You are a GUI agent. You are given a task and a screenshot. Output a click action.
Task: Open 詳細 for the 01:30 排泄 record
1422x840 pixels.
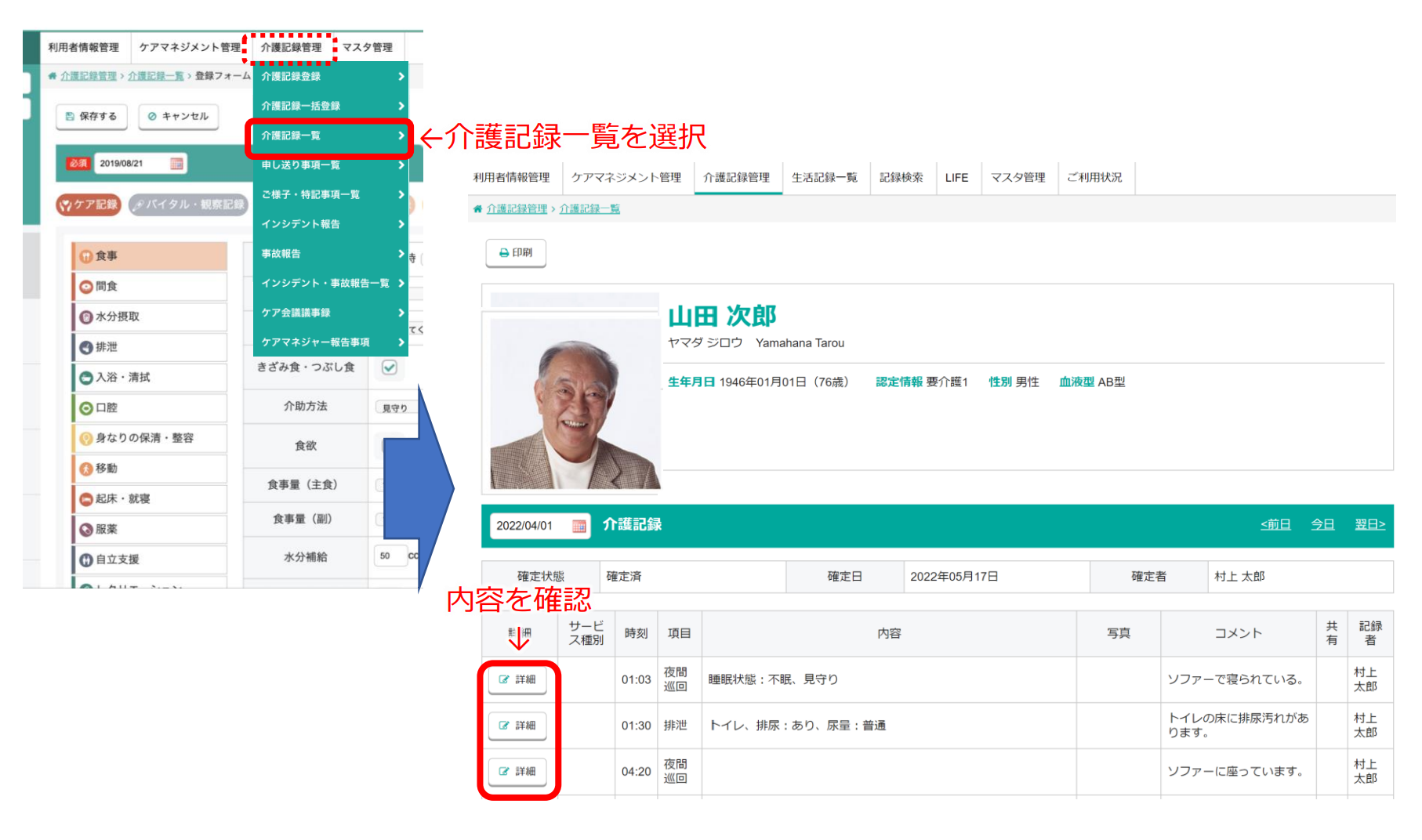(517, 726)
